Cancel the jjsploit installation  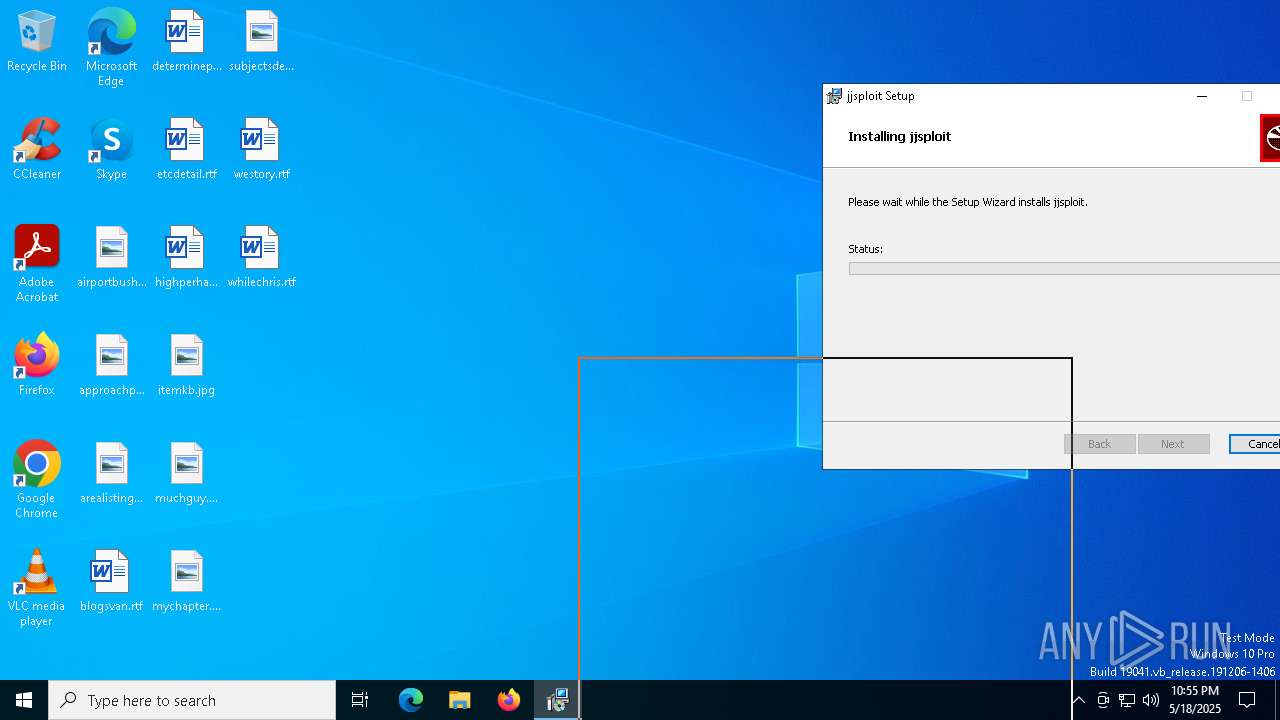point(1255,444)
